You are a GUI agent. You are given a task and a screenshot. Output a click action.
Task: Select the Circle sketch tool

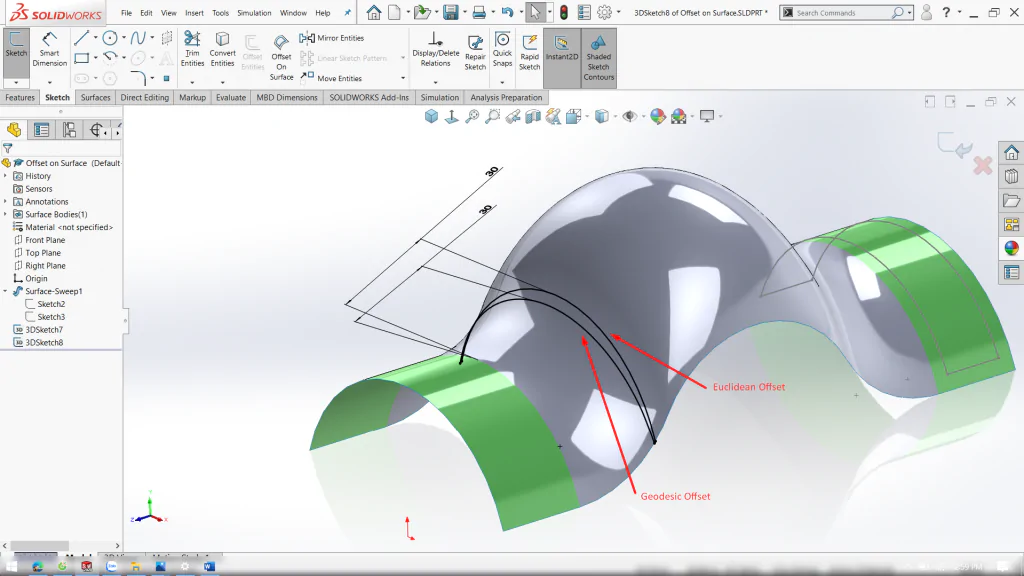coord(110,39)
